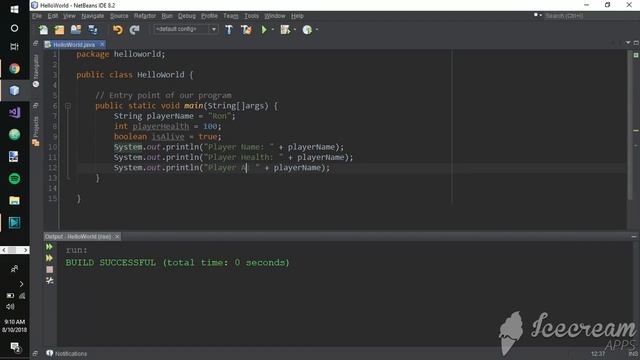The width and height of the screenshot is (640, 360).
Task: Open the Source menu
Action: 119,16
